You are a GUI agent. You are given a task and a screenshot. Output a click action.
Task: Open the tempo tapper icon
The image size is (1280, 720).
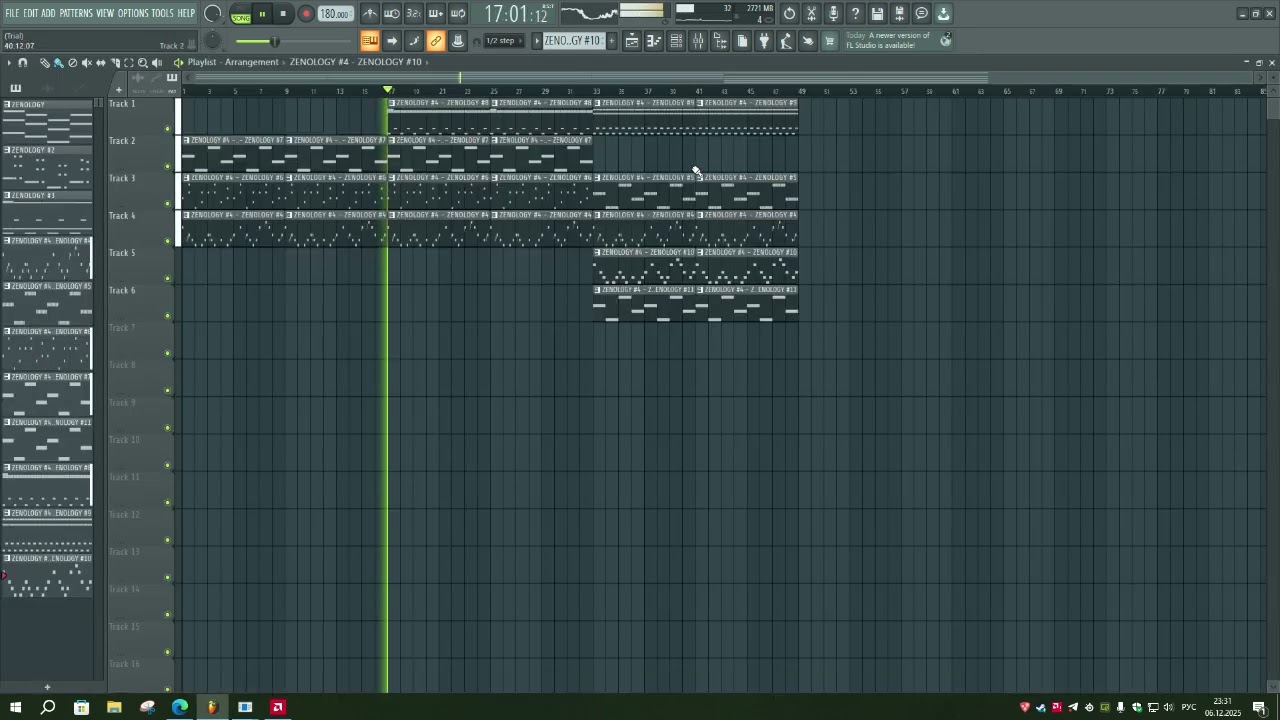tap(786, 41)
